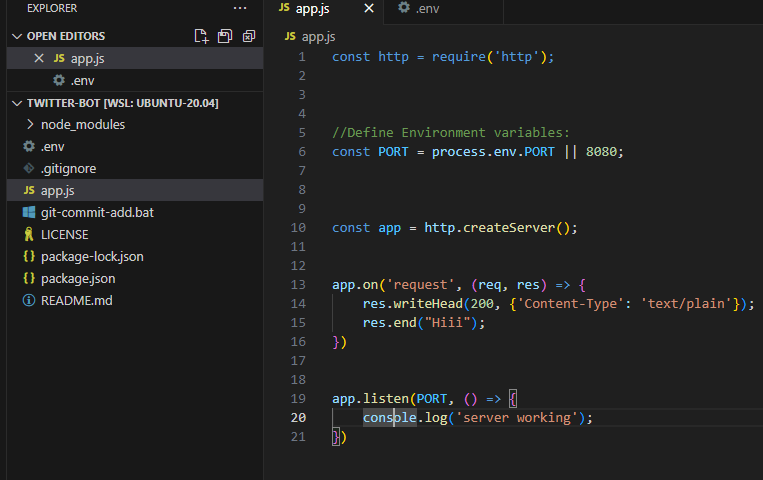Open .env file in file tree
Screen dimensions: 763x480
[x=135, y=147]
